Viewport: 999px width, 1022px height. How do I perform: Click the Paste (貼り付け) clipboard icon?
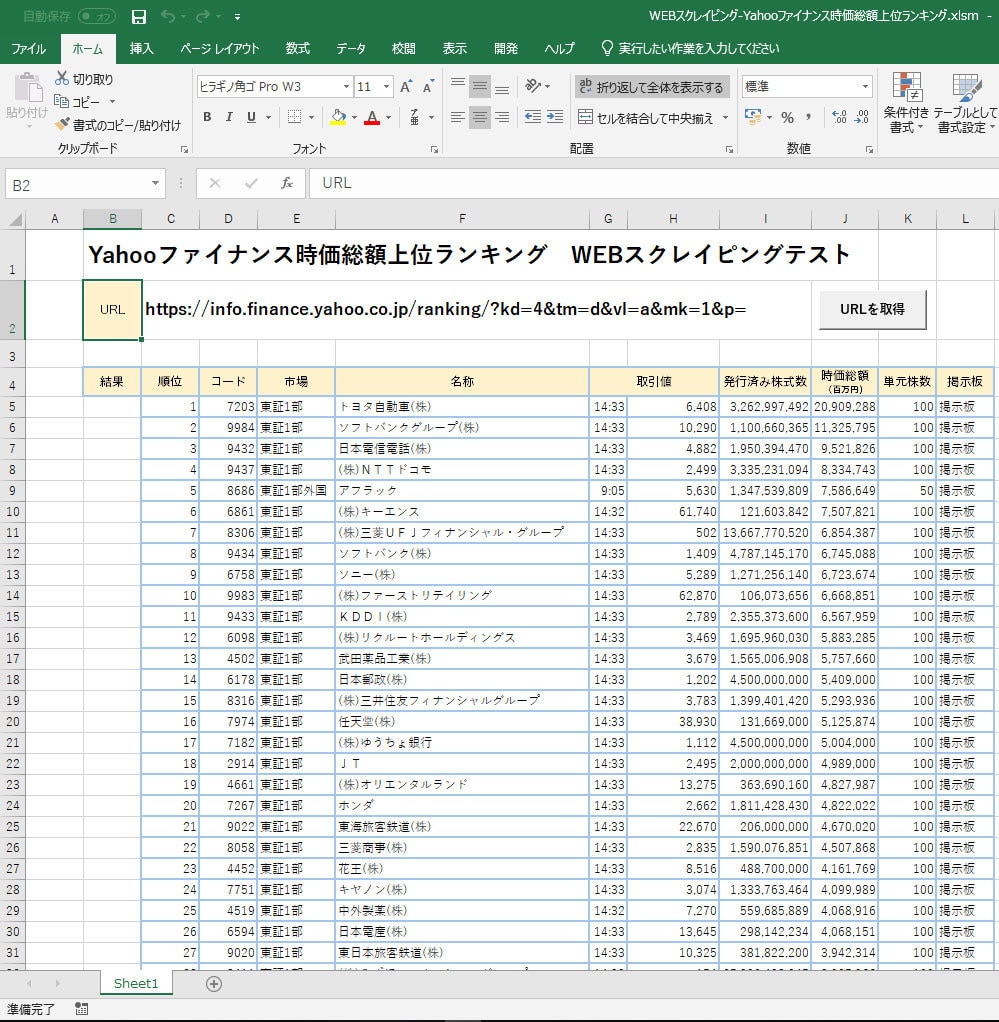[27, 88]
